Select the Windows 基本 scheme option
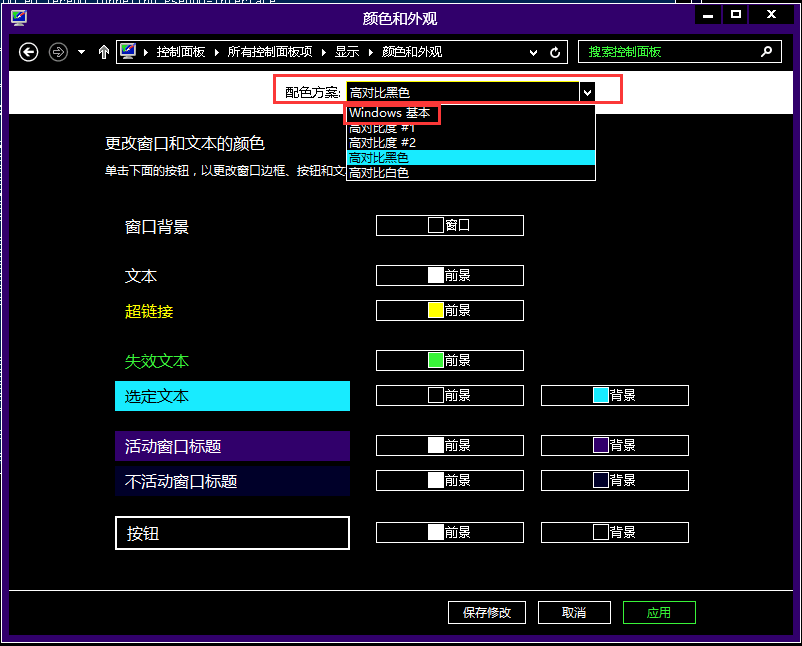The width and height of the screenshot is (802, 646). click(390, 114)
